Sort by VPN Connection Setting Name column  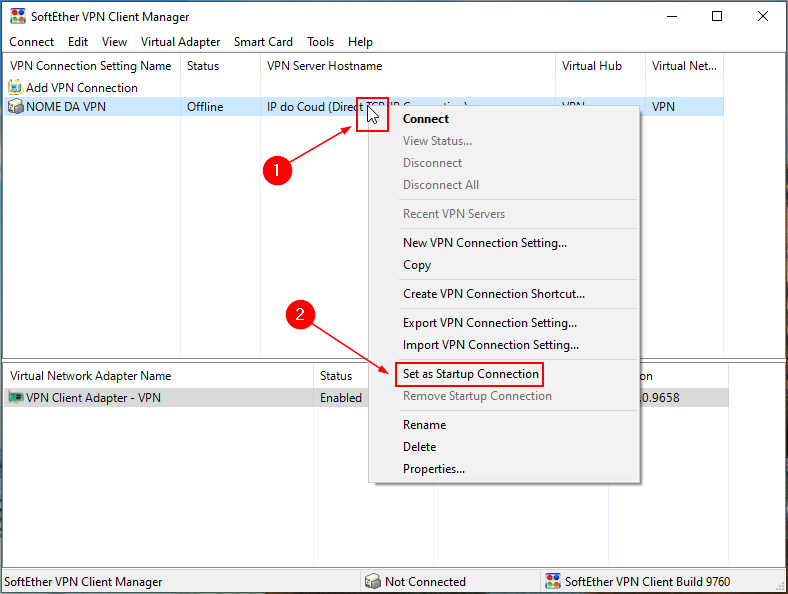(x=92, y=66)
